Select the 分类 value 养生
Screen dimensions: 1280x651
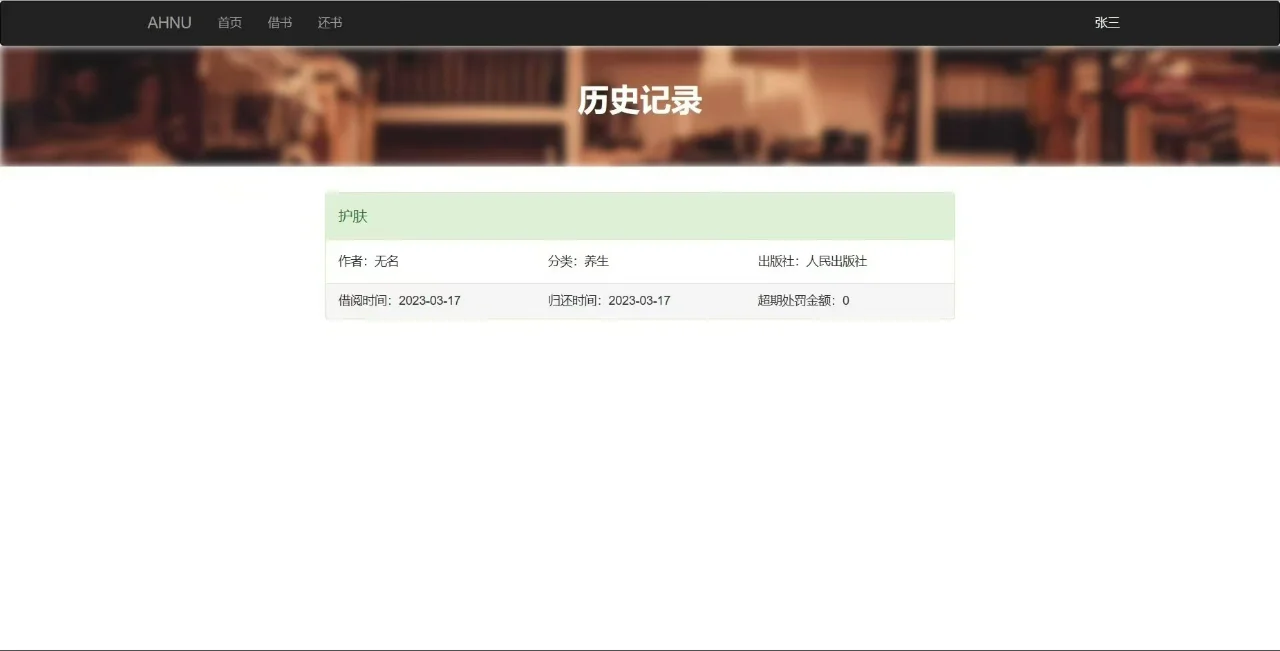click(x=582, y=261)
